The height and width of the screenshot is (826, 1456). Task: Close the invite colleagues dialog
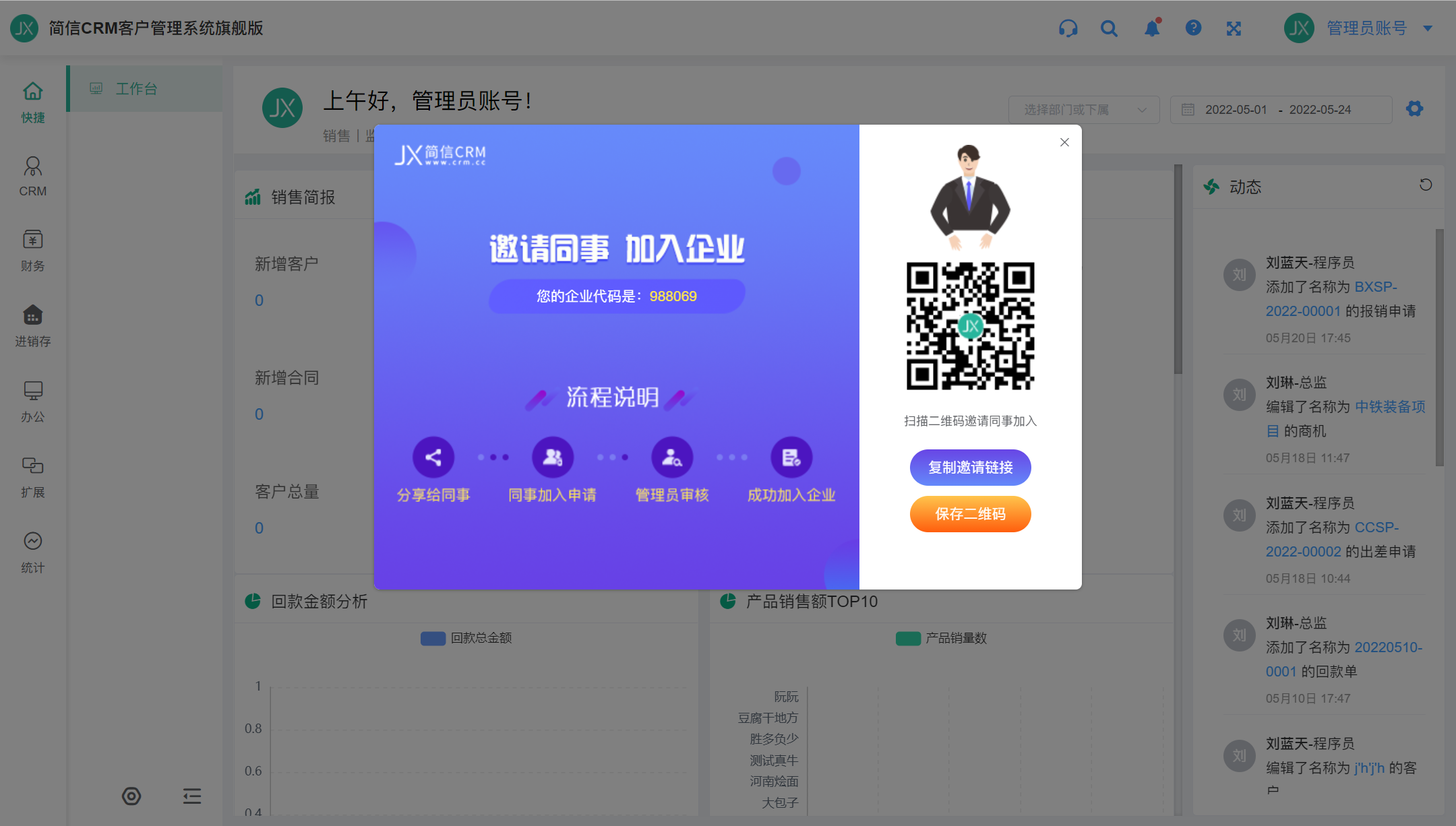click(x=1064, y=142)
